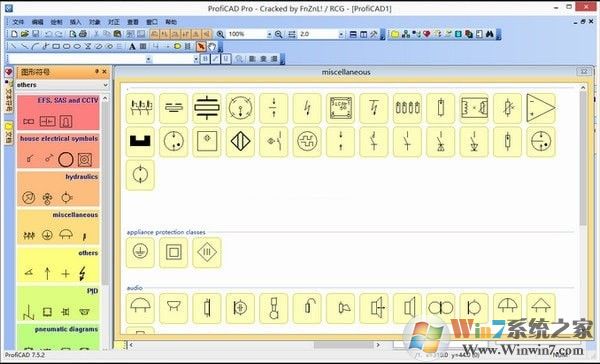Click the Save floppy disk icon
This screenshot has width=600, height=364.
point(36,34)
